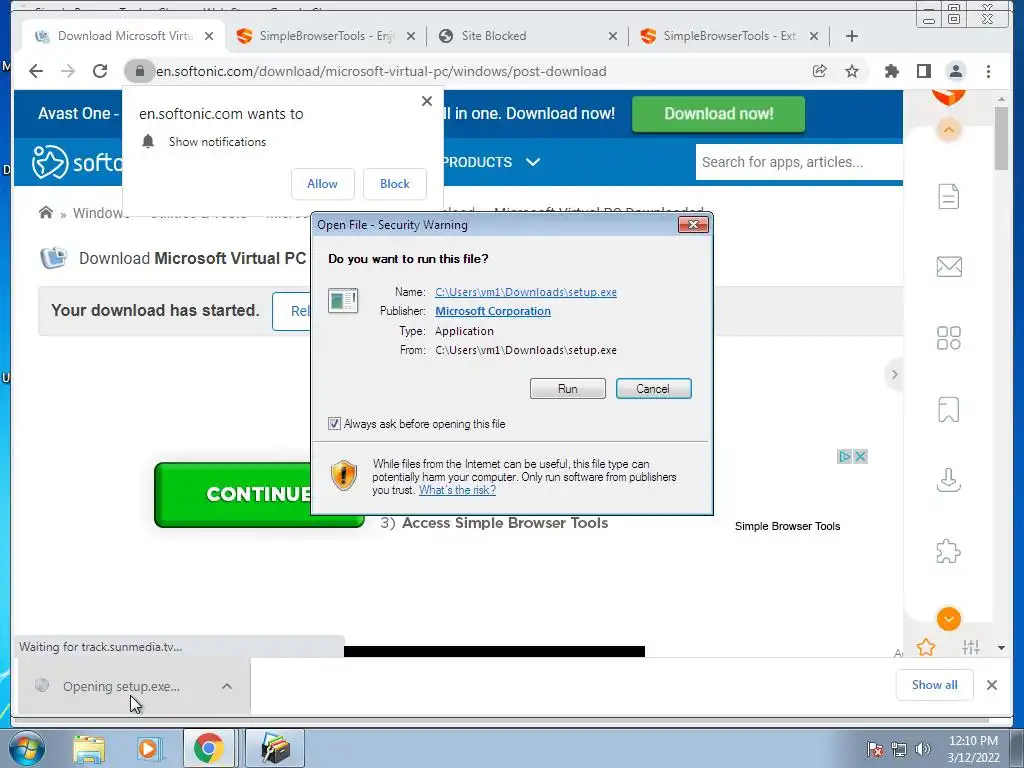This screenshot has width=1024, height=768.
Task: Open the Chrome three-dot menu
Action: 988,71
